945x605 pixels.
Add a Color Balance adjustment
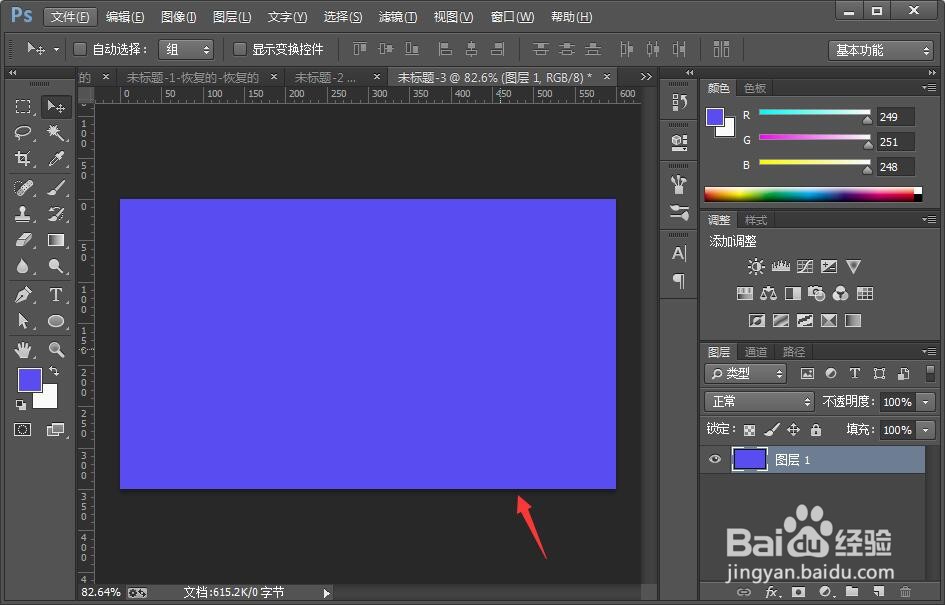tap(768, 293)
